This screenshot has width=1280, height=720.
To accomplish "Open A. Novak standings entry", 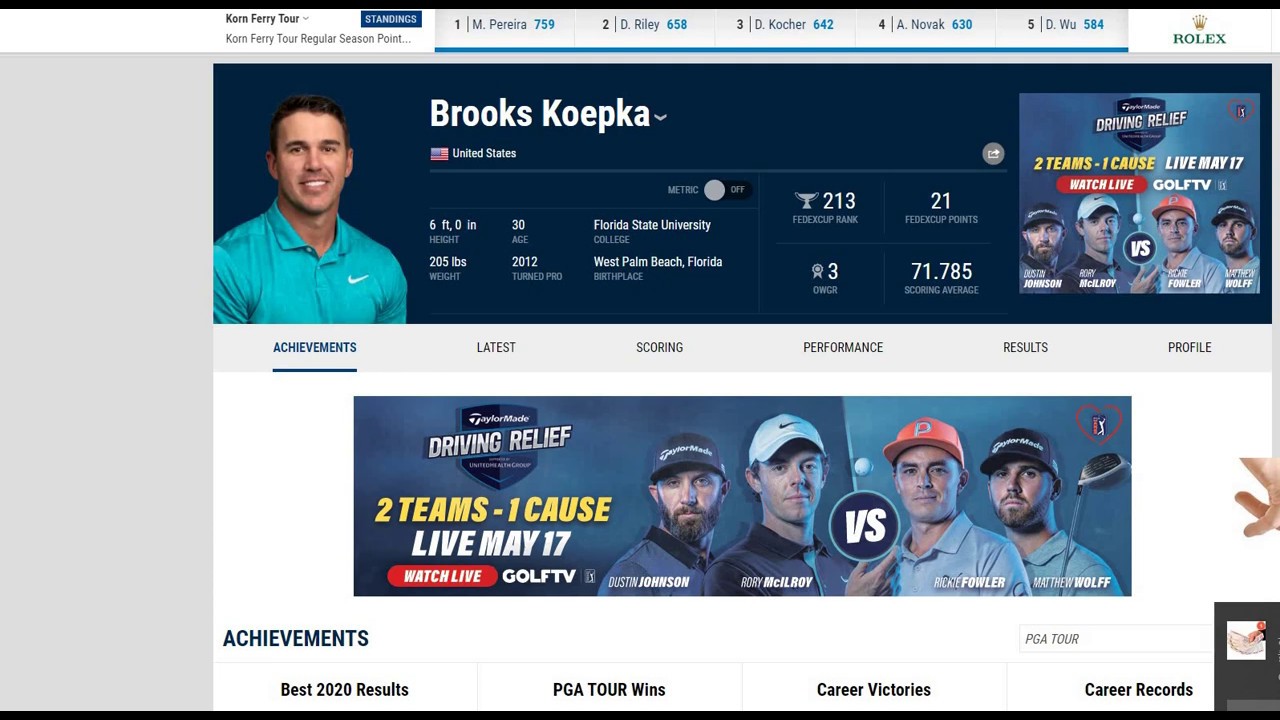I will pos(925,25).
